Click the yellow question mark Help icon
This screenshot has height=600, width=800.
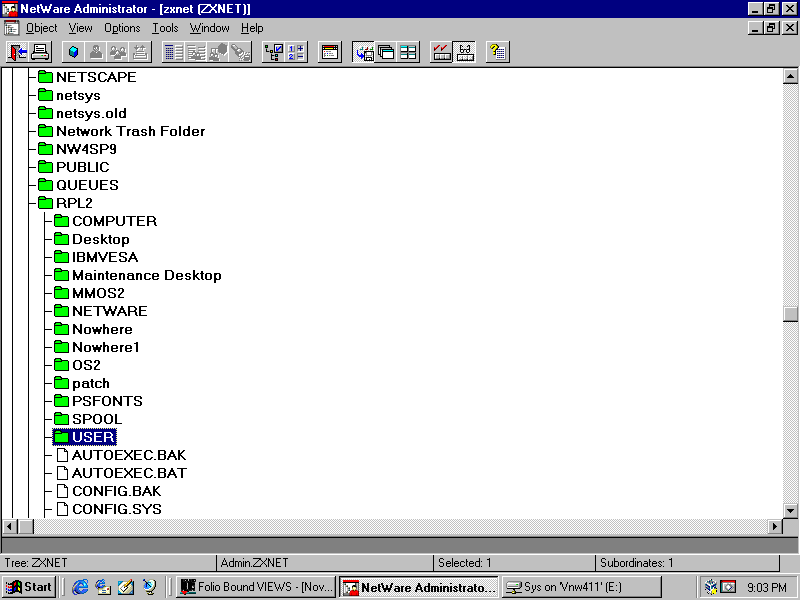coord(498,52)
